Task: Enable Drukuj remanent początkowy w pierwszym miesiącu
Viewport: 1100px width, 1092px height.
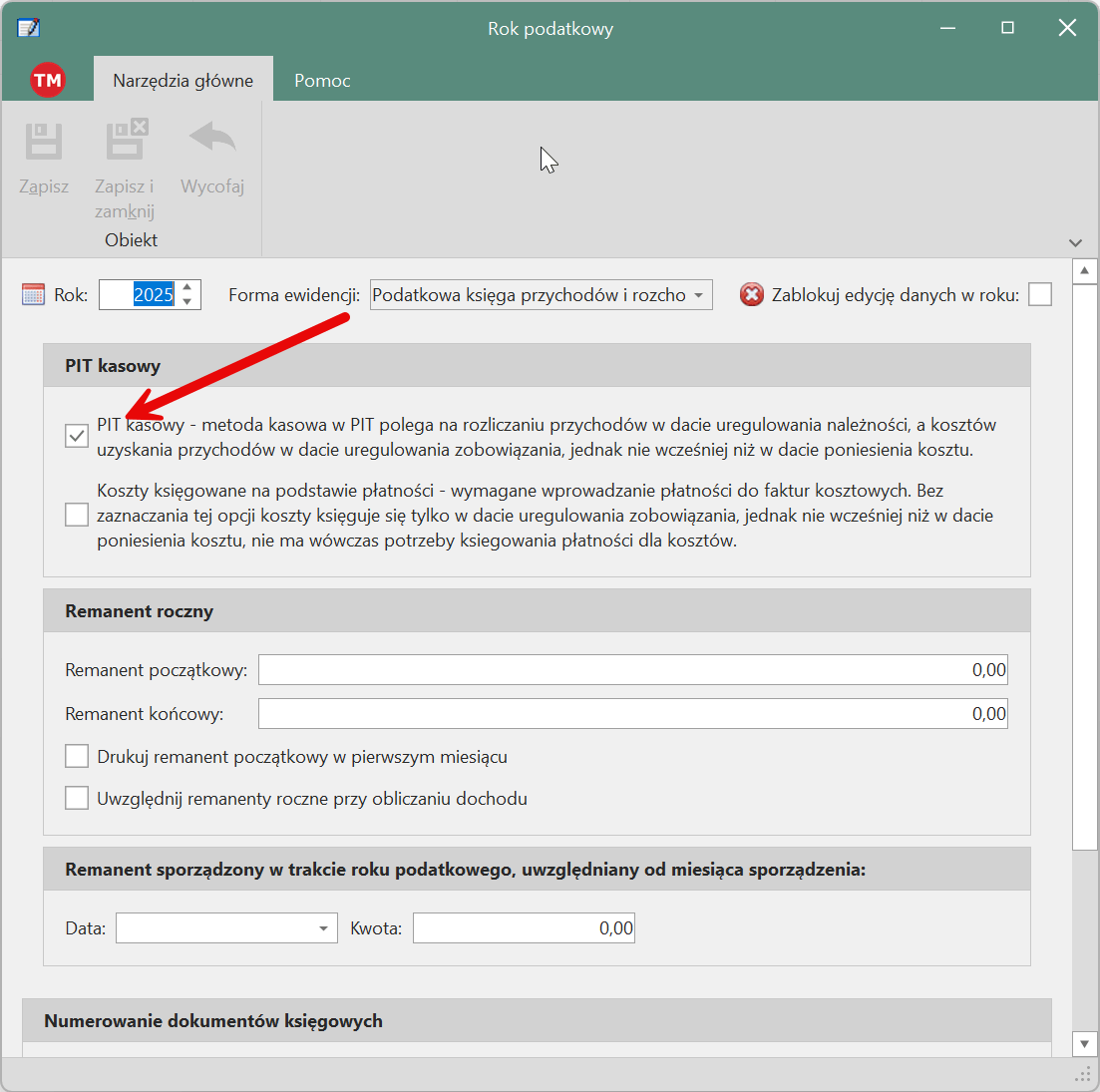Action: coord(77,757)
